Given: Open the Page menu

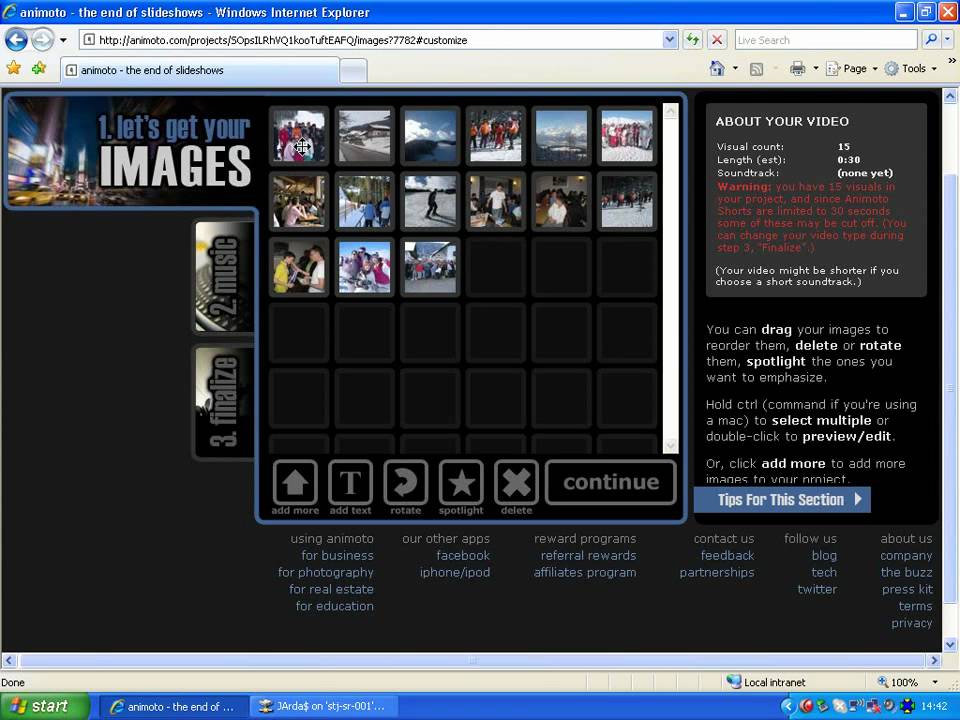Looking at the screenshot, I should click(x=852, y=69).
